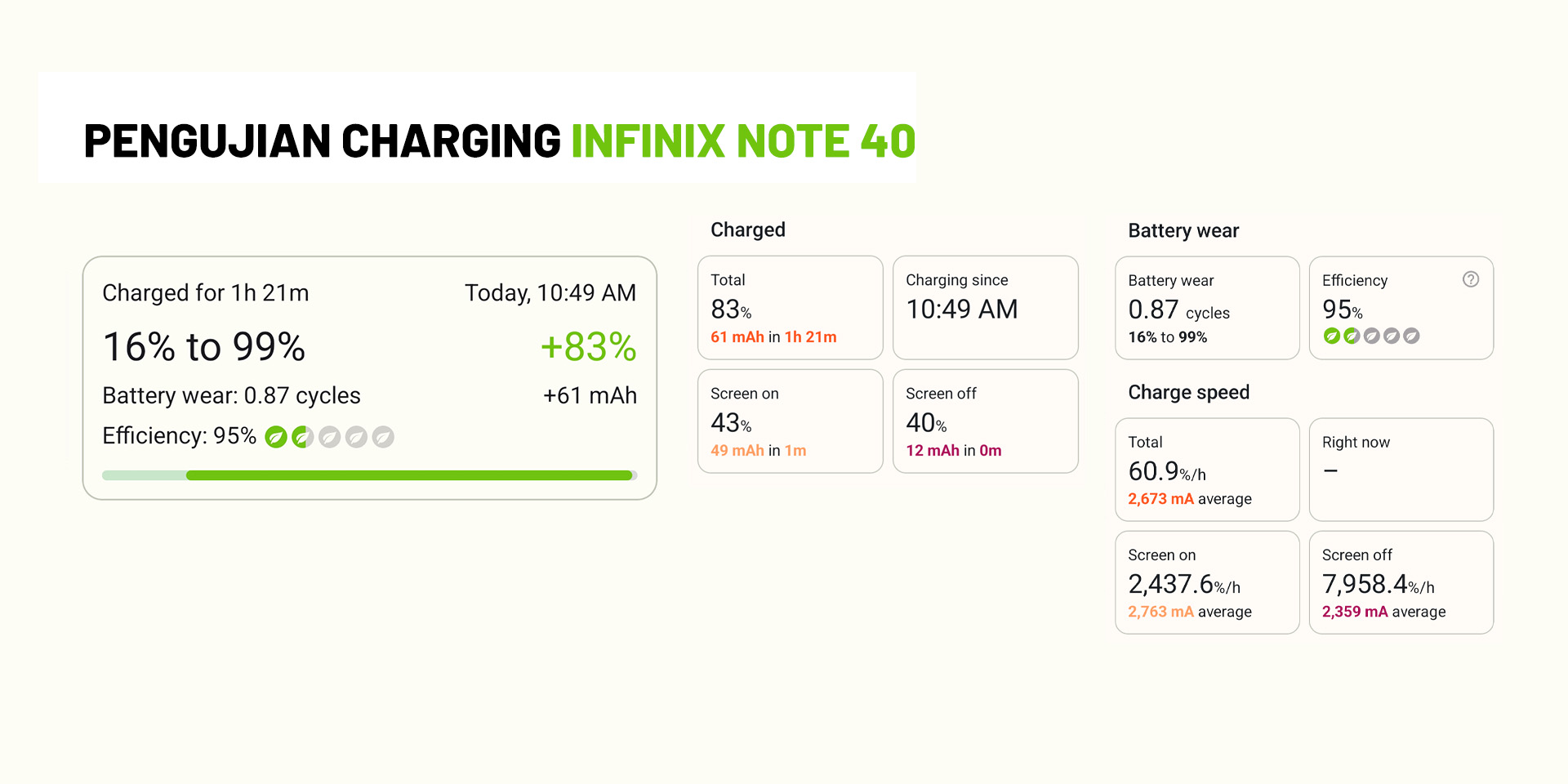Image resolution: width=1568 pixels, height=784 pixels.
Task: Click first green leaf in Efficiency 95% card
Action: (1331, 336)
